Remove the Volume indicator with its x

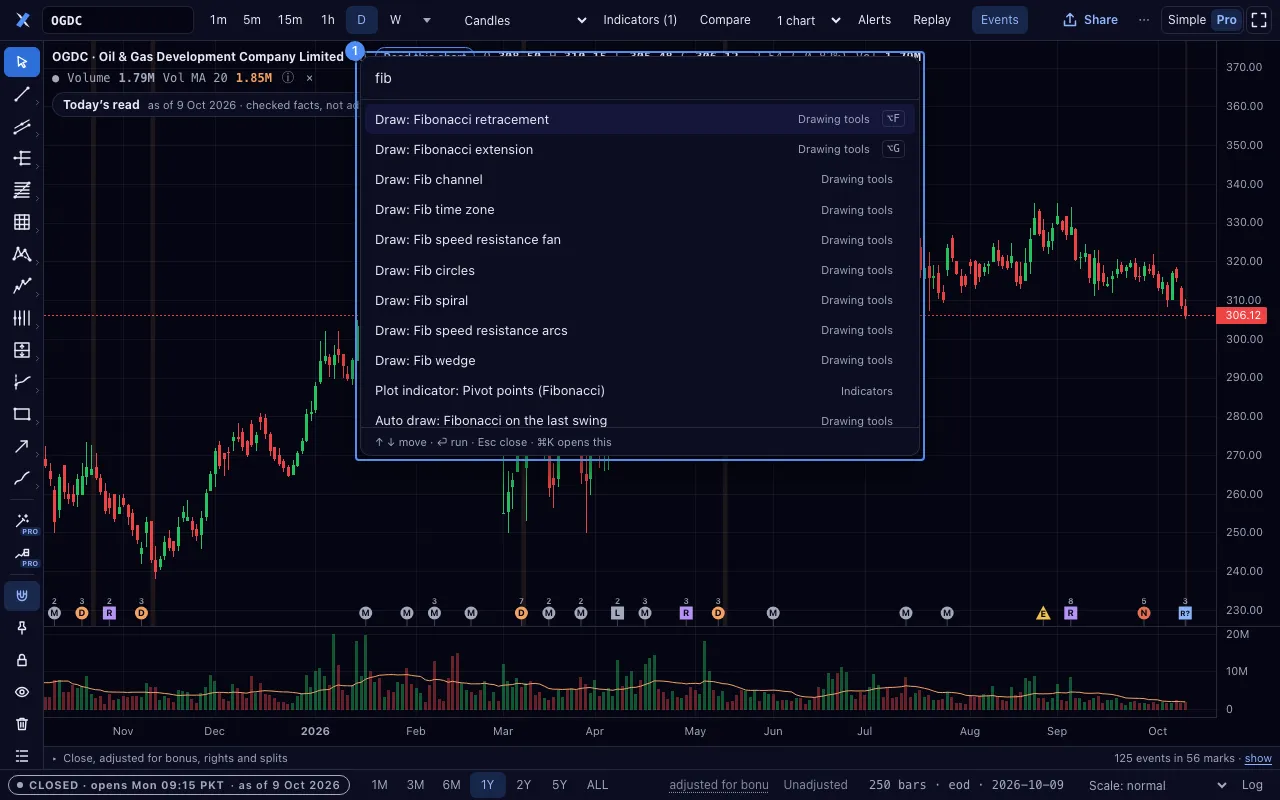click(x=309, y=77)
